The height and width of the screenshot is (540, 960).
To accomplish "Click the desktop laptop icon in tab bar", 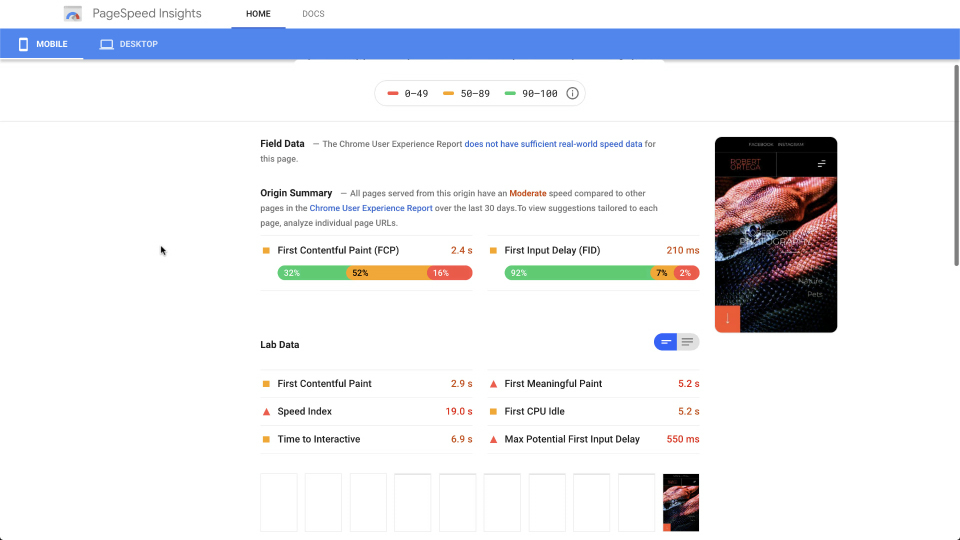I will tap(107, 44).
